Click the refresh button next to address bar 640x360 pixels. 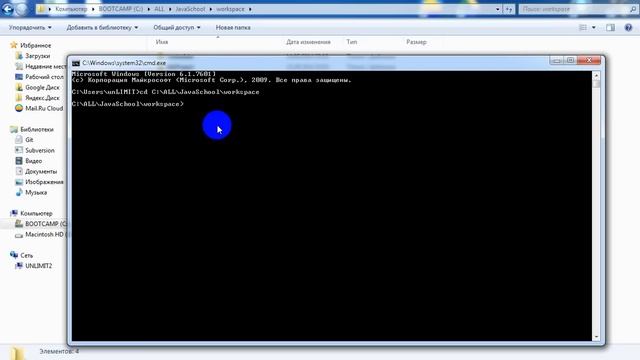pos(509,9)
